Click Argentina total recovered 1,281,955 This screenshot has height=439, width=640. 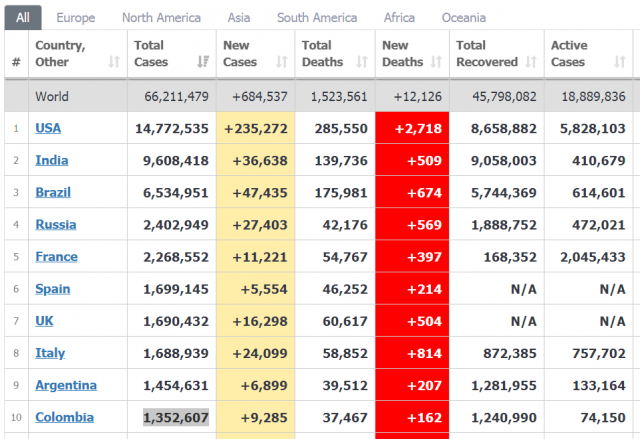tap(504, 386)
